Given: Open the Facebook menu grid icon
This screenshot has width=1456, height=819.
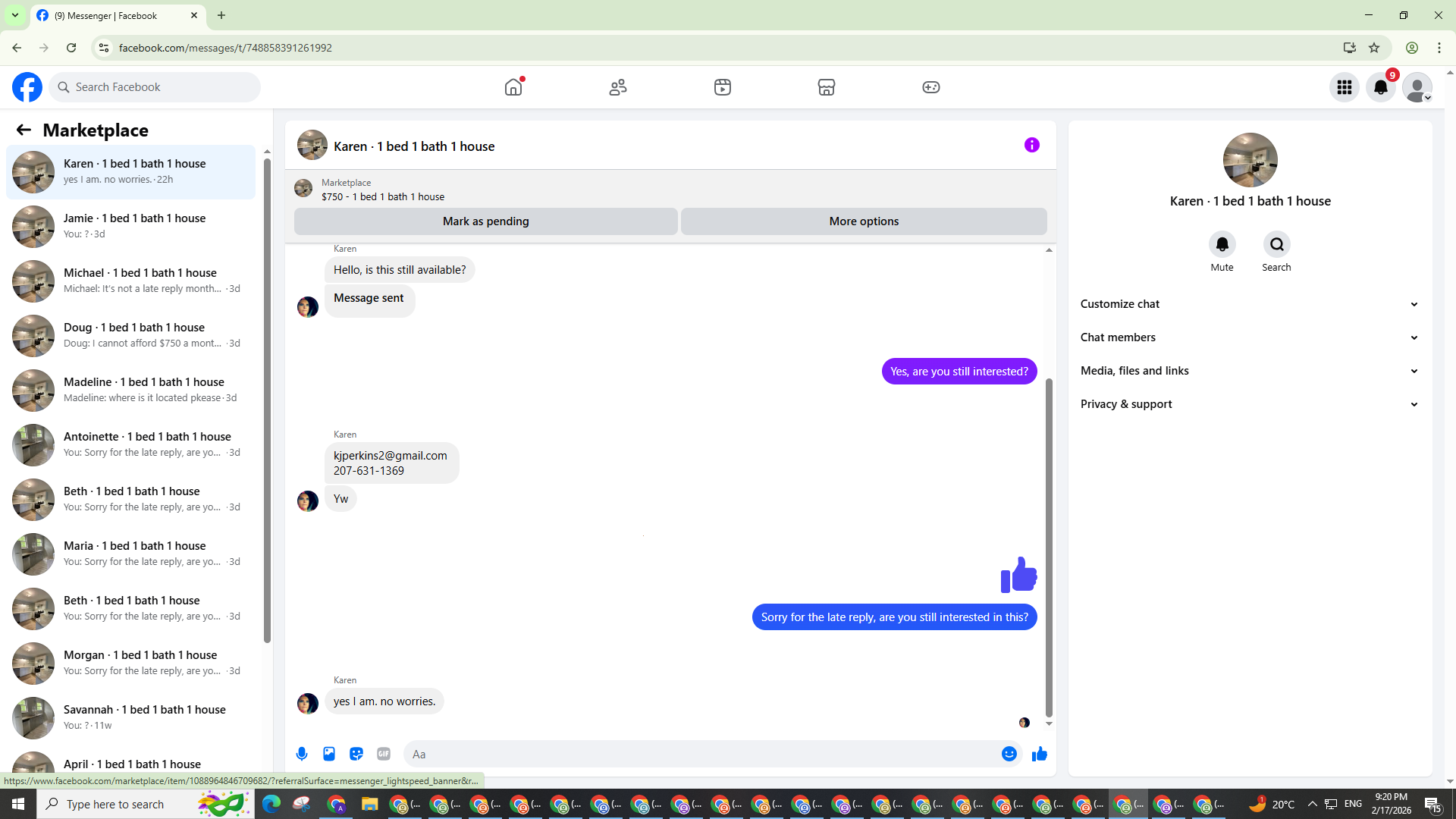Looking at the screenshot, I should (1345, 87).
